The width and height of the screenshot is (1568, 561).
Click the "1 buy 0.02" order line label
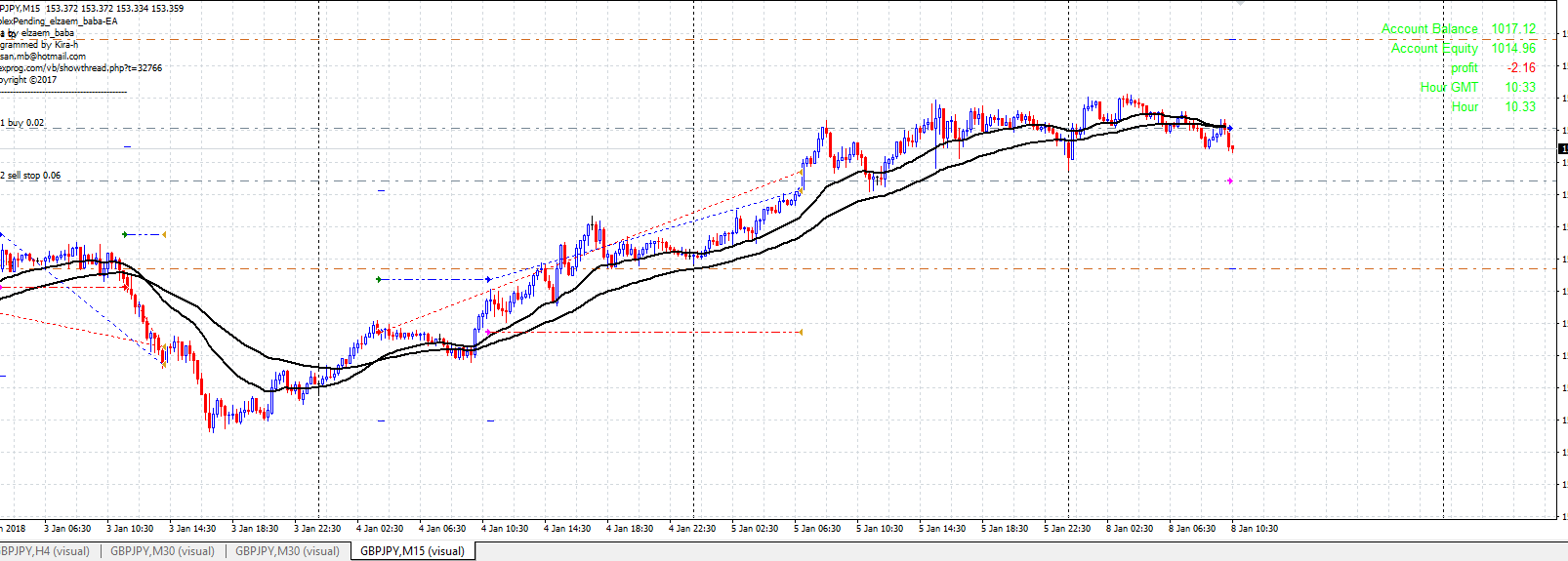[x=22, y=123]
